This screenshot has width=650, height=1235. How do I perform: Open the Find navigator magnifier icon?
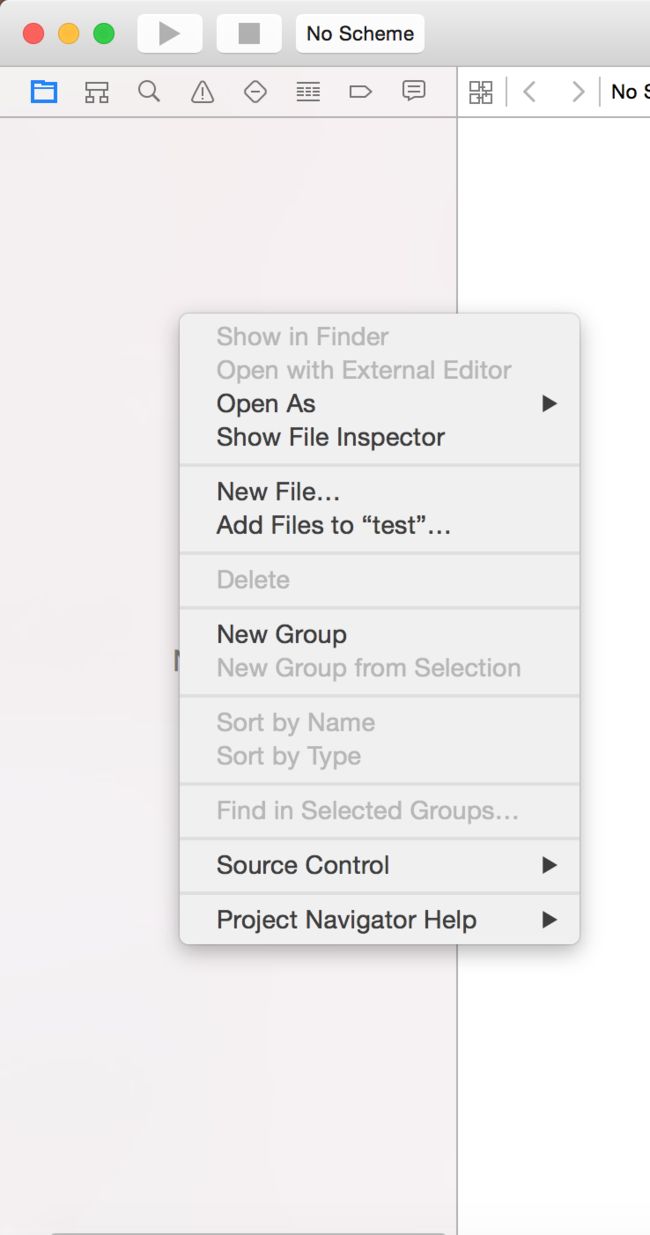[149, 92]
